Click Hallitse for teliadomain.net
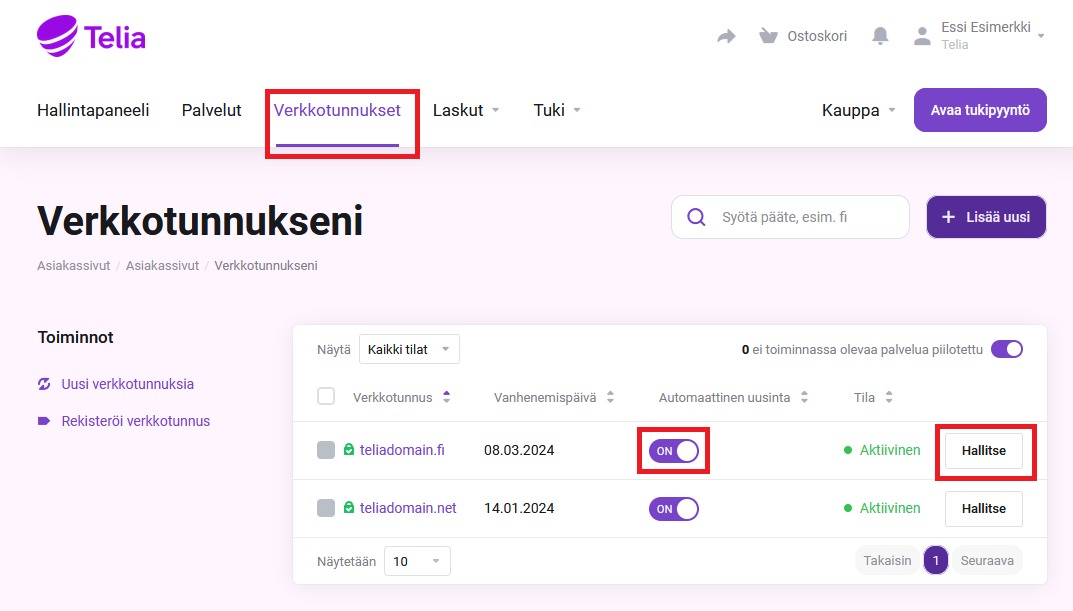Image resolution: width=1073 pixels, height=611 pixels. pos(984,508)
